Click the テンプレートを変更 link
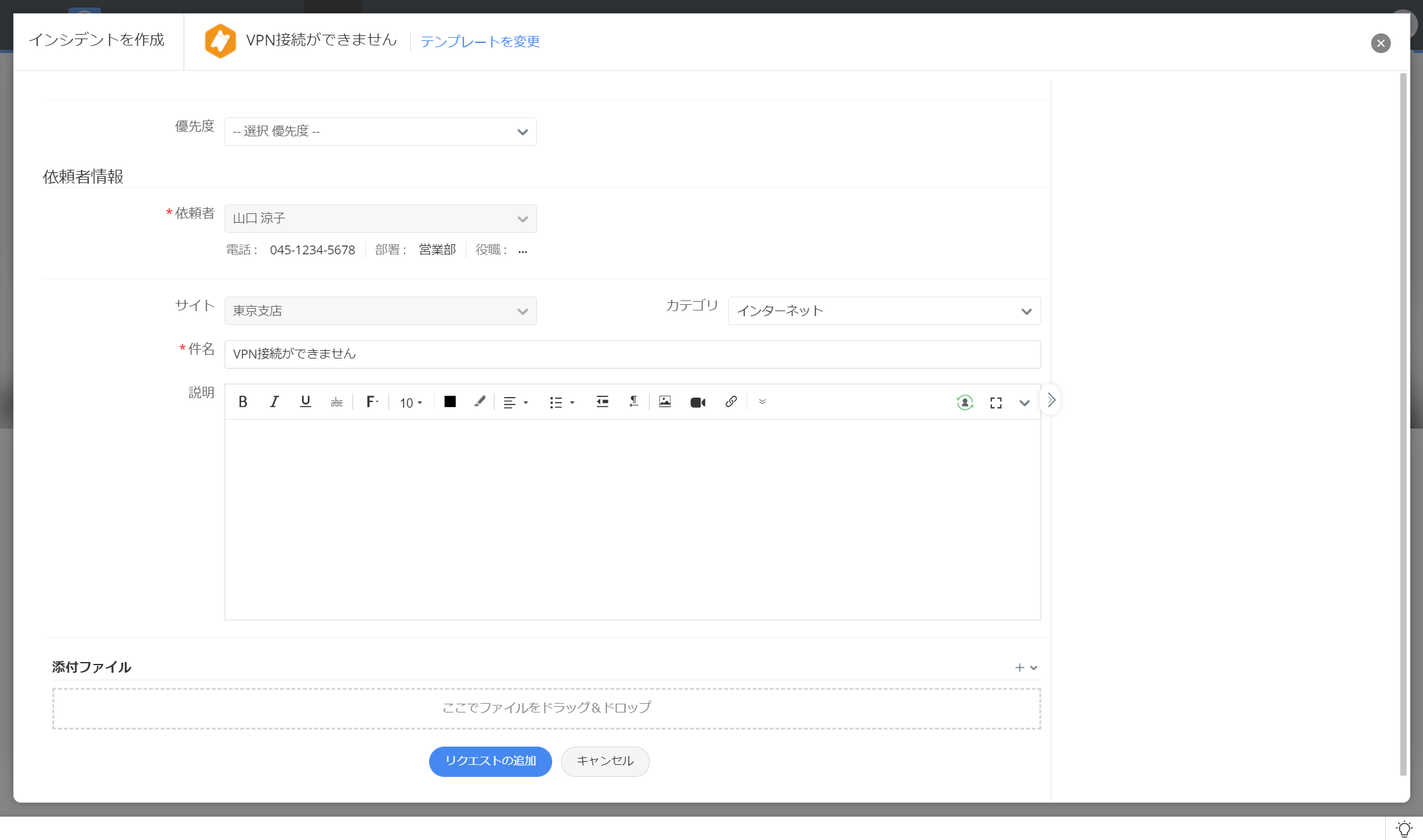This screenshot has height=840, width=1423. (x=480, y=42)
